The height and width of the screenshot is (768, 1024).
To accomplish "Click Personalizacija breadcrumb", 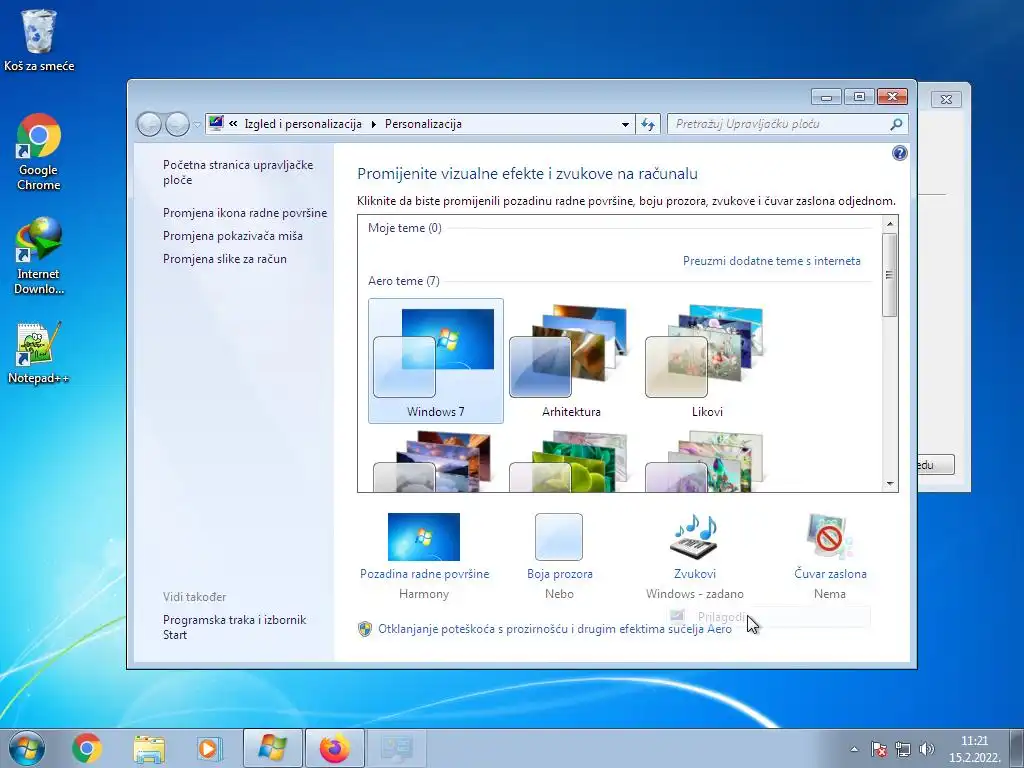I will pyautogui.click(x=423, y=124).
